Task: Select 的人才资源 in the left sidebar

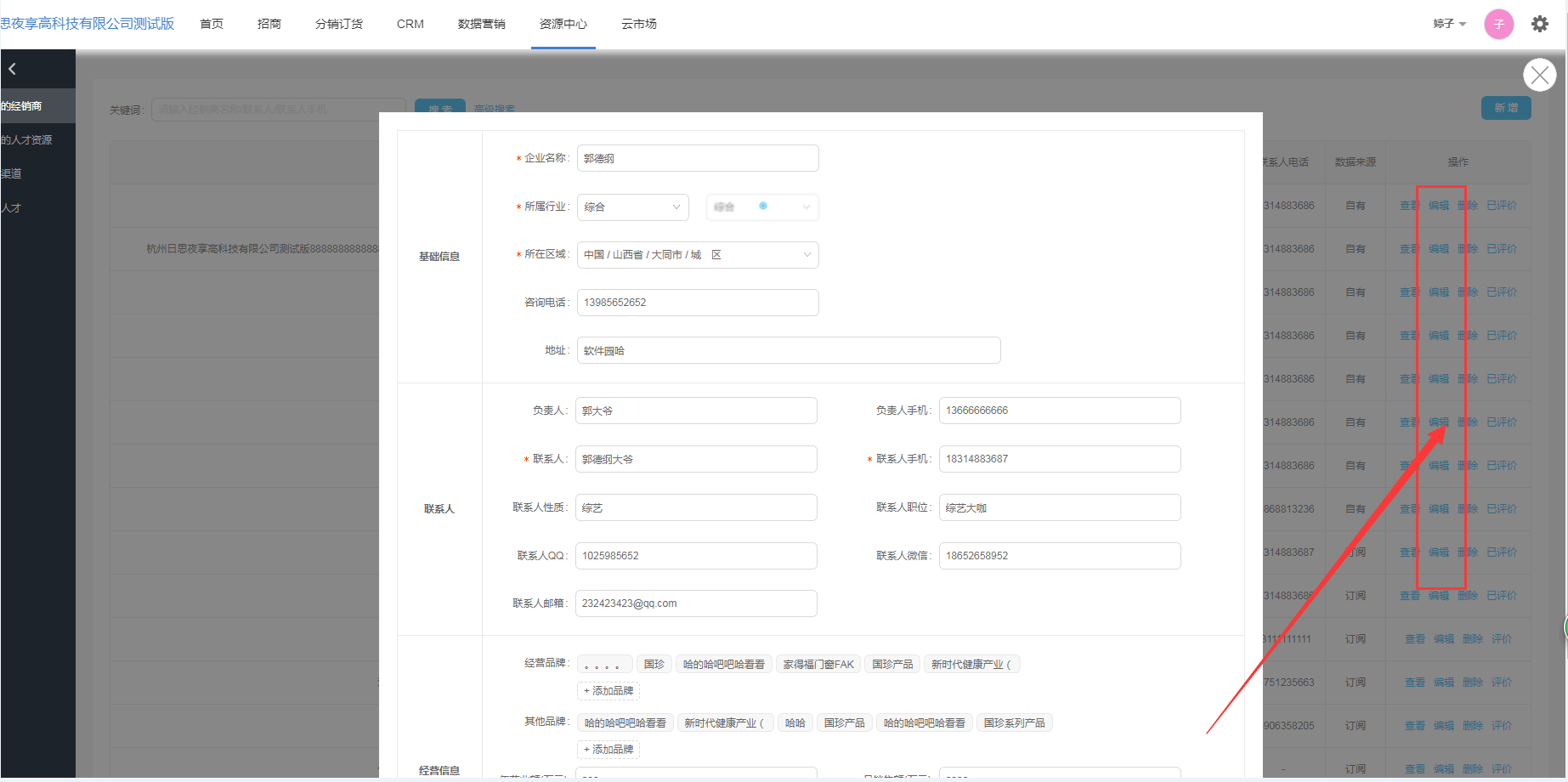Action: coord(27,140)
